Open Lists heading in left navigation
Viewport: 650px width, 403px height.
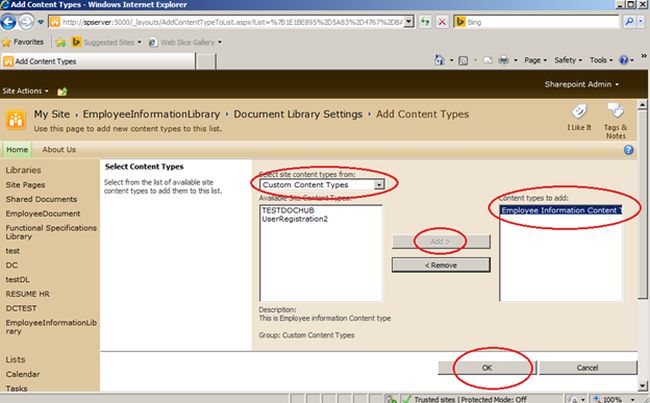coord(16,359)
